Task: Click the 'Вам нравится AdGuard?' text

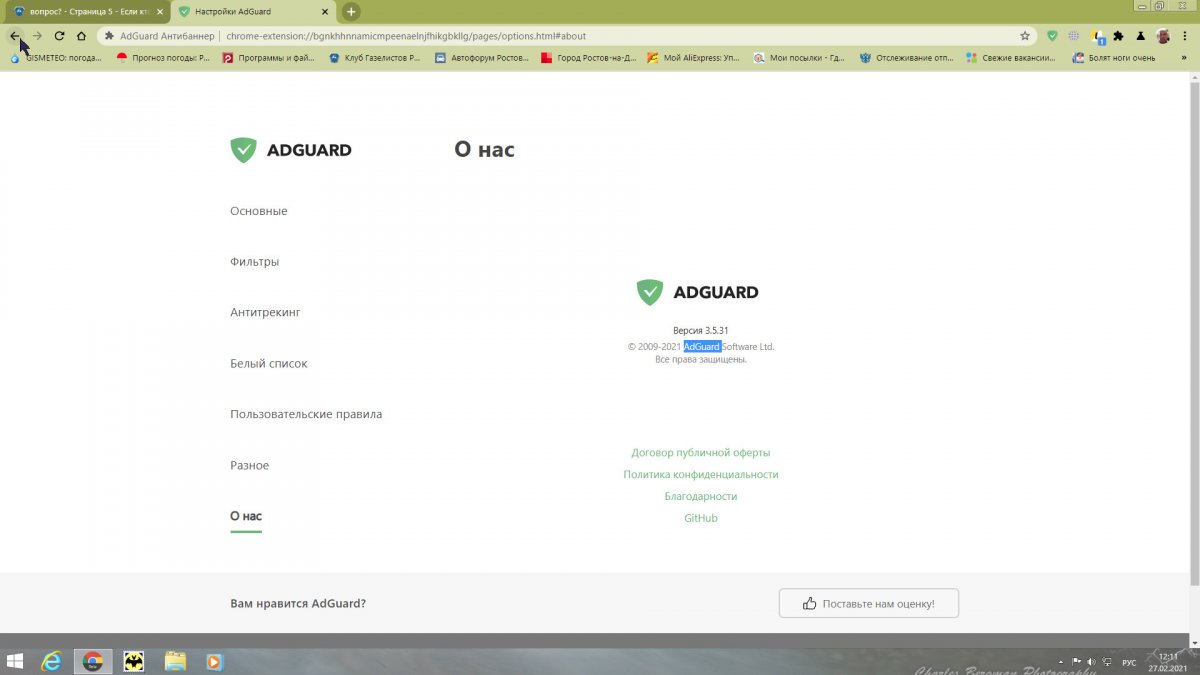Action: click(x=298, y=603)
